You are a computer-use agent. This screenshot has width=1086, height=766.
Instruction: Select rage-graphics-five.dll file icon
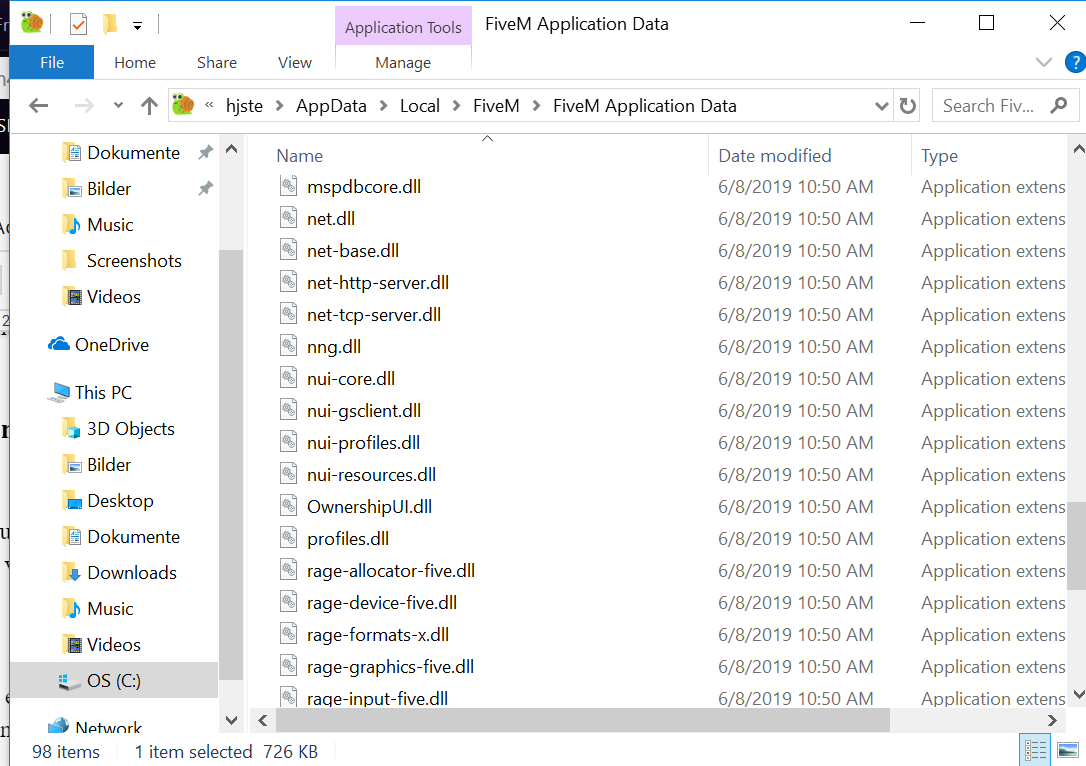point(289,666)
